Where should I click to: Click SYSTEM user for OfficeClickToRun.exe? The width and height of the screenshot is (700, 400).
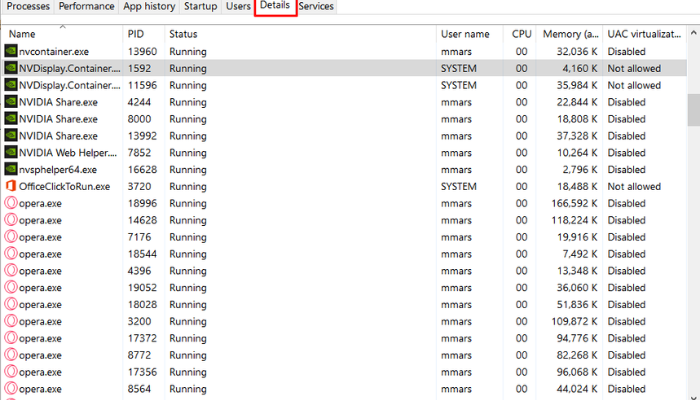coord(458,187)
